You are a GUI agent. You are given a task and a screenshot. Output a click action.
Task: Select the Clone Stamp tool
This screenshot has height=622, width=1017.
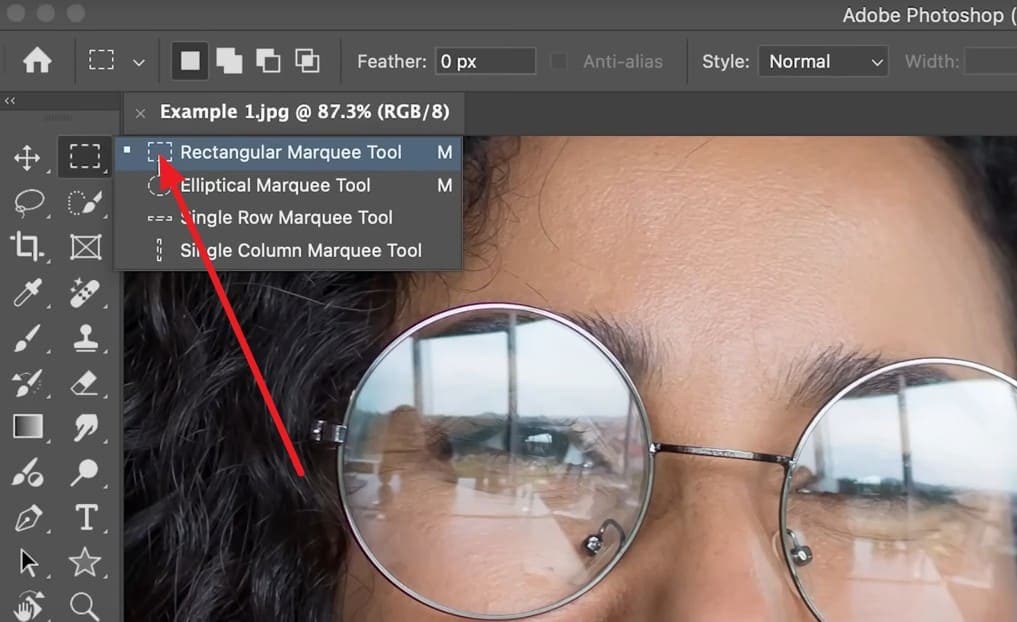[86, 338]
